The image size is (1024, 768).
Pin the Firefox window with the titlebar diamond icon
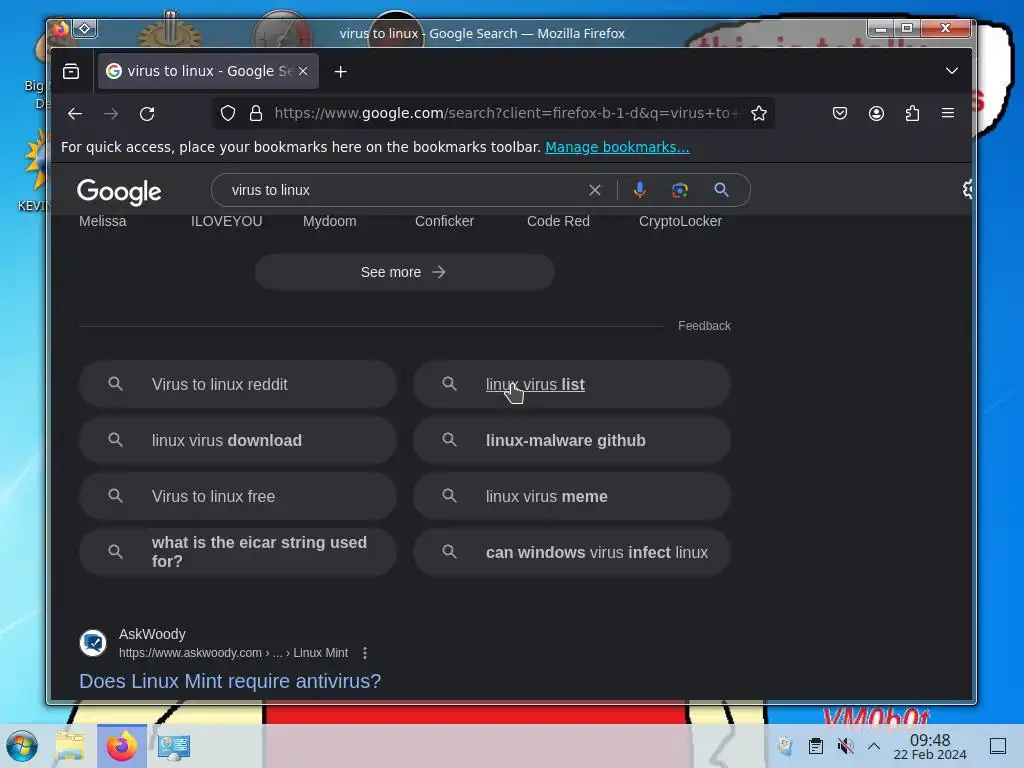(x=85, y=29)
